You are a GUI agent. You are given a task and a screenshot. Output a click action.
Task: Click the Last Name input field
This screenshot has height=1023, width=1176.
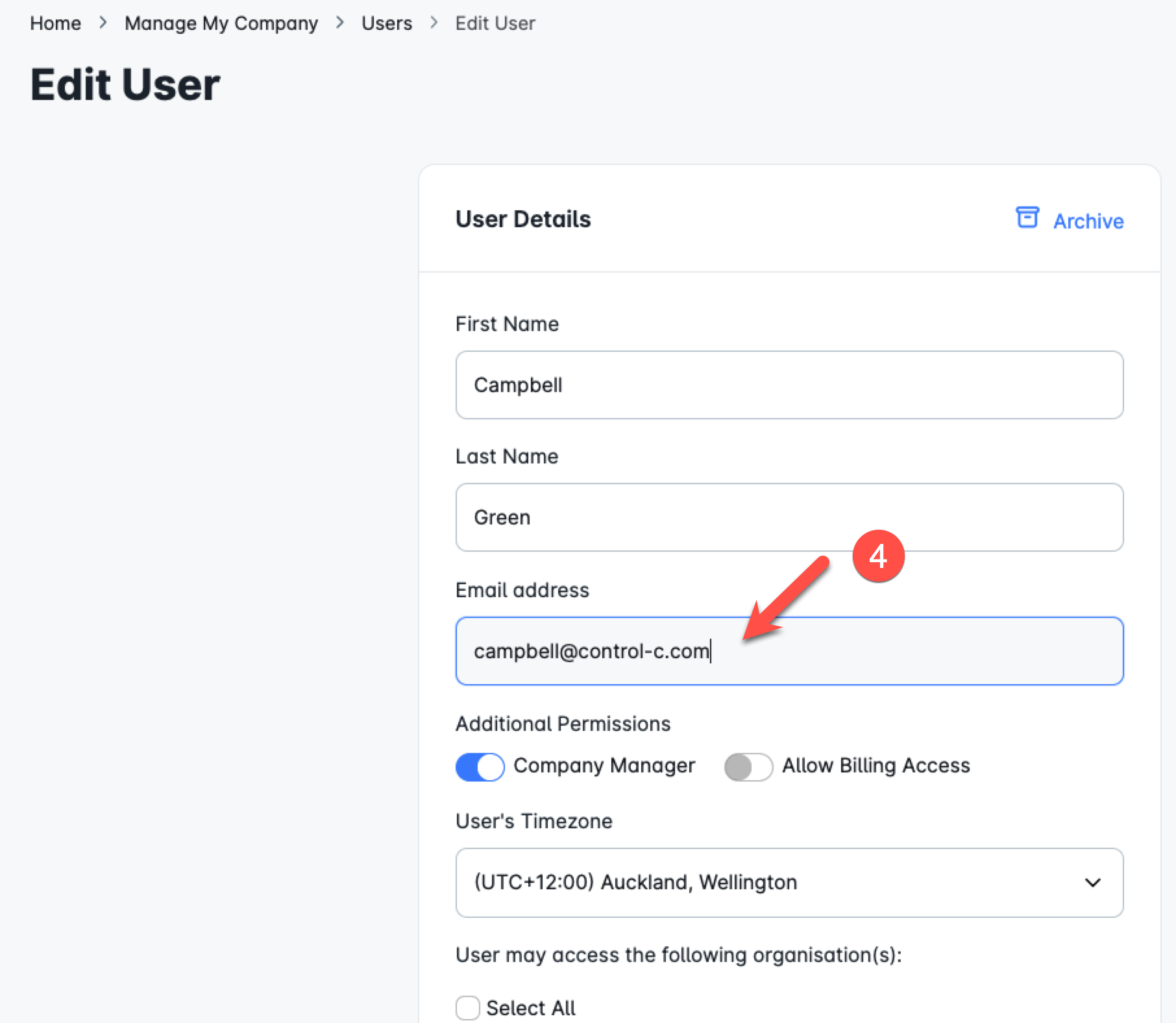[x=789, y=517]
